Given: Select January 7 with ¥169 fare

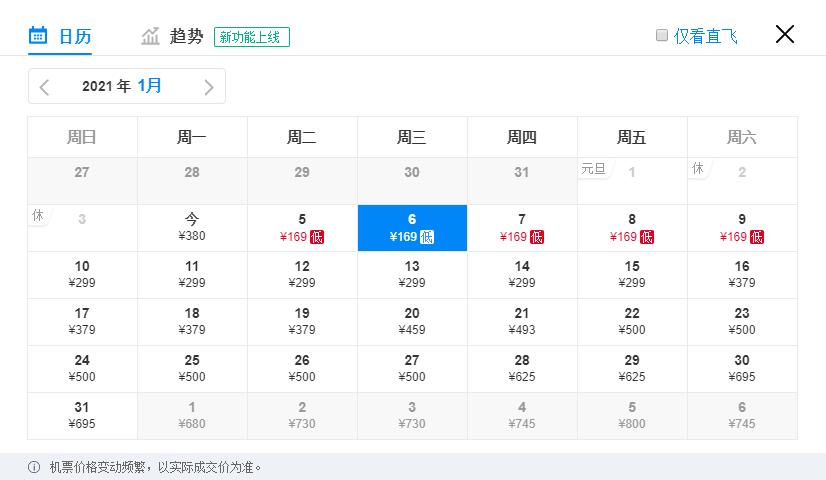Looking at the screenshot, I should point(522,228).
